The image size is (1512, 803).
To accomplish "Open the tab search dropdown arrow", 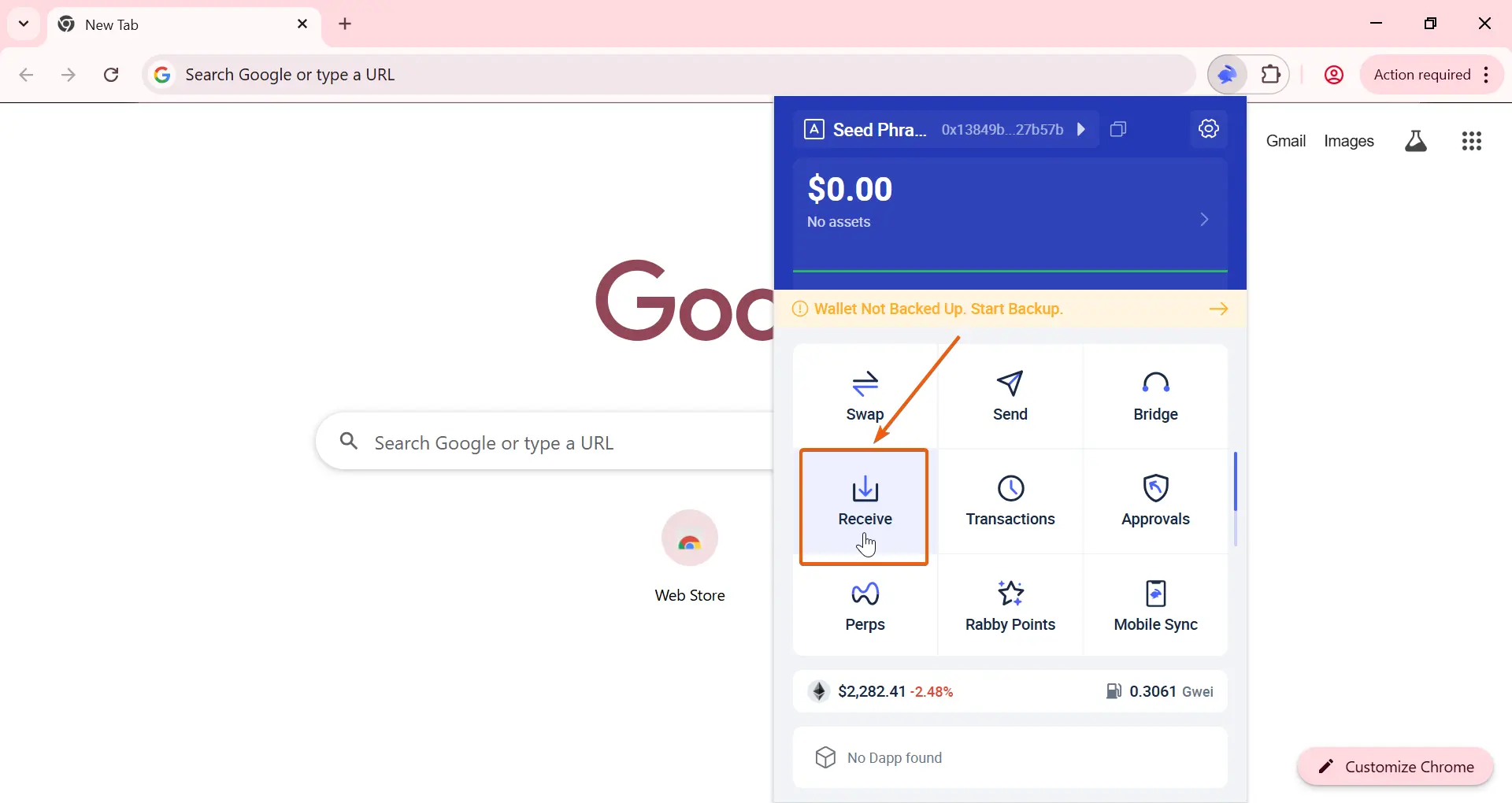I will [24, 24].
